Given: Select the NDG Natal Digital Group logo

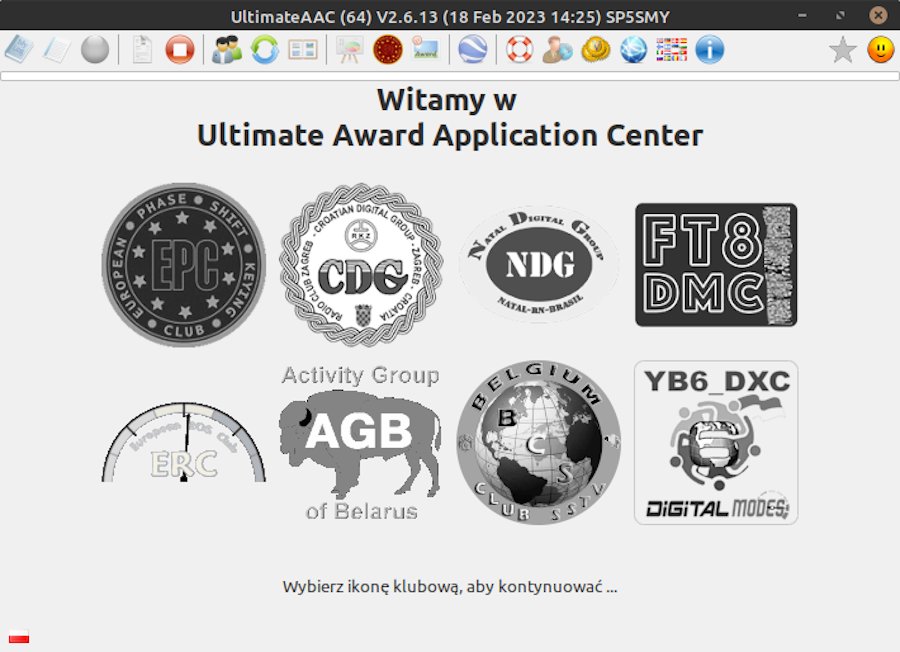Looking at the screenshot, I should (538, 265).
